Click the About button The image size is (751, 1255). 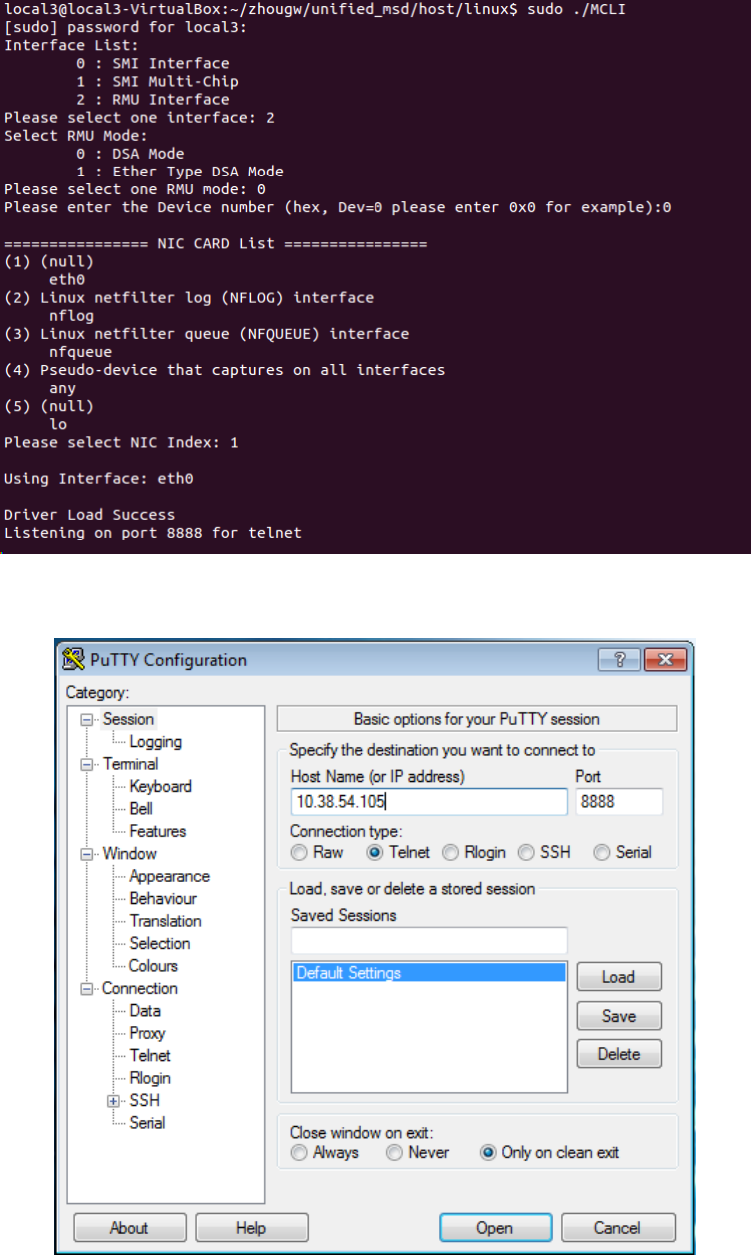tap(129, 1228)
